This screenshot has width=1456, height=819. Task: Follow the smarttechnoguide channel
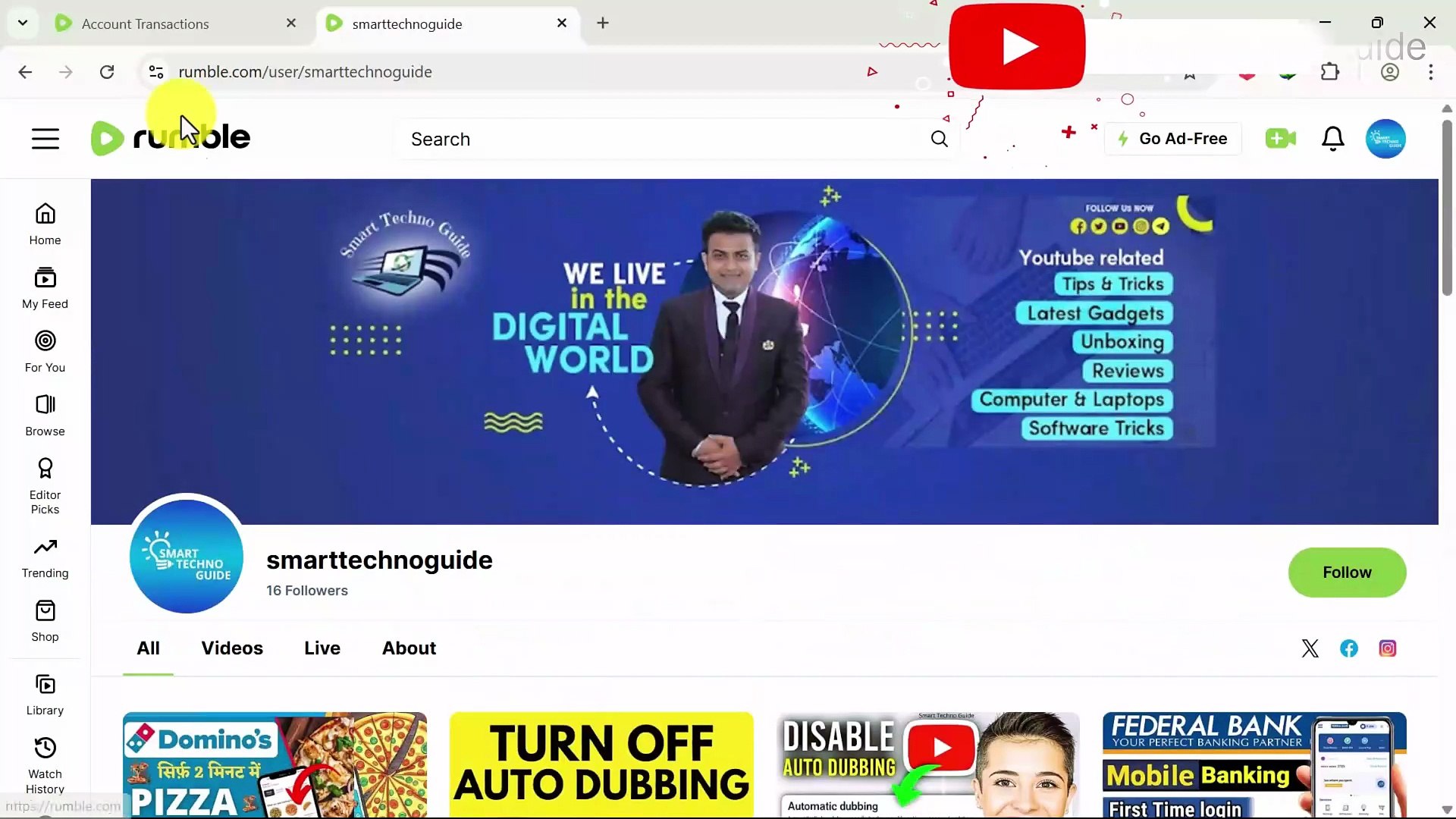1348,573
